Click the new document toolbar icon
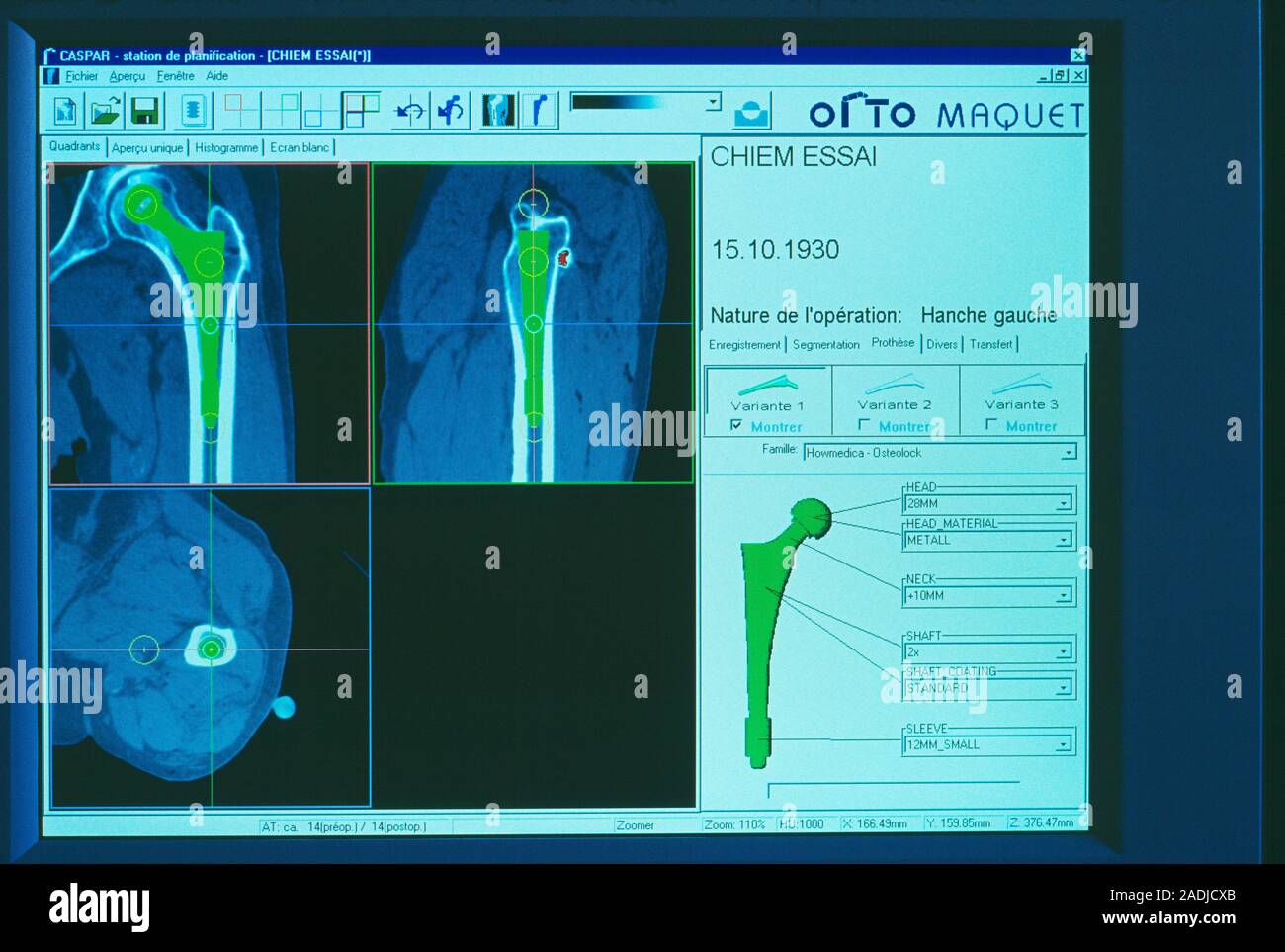The image size is (1285, 952). [x=65, y=111]
